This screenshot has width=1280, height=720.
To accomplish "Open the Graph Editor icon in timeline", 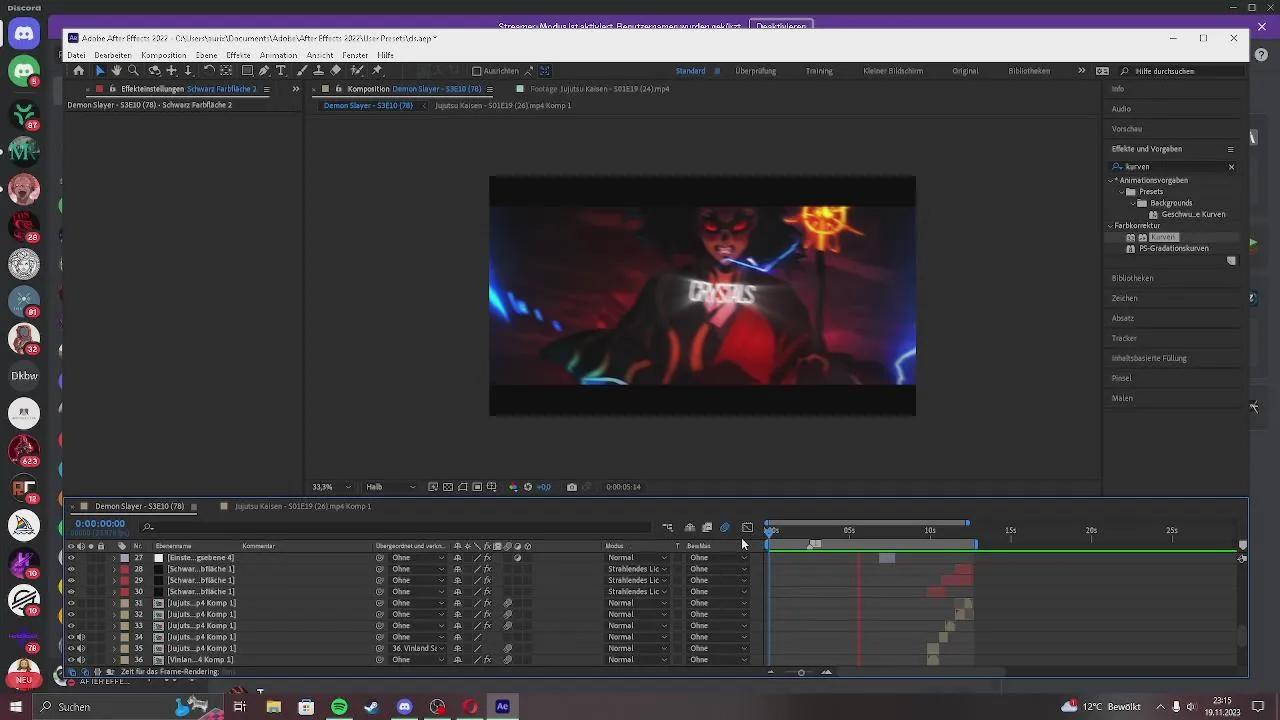I will point(747,527).
